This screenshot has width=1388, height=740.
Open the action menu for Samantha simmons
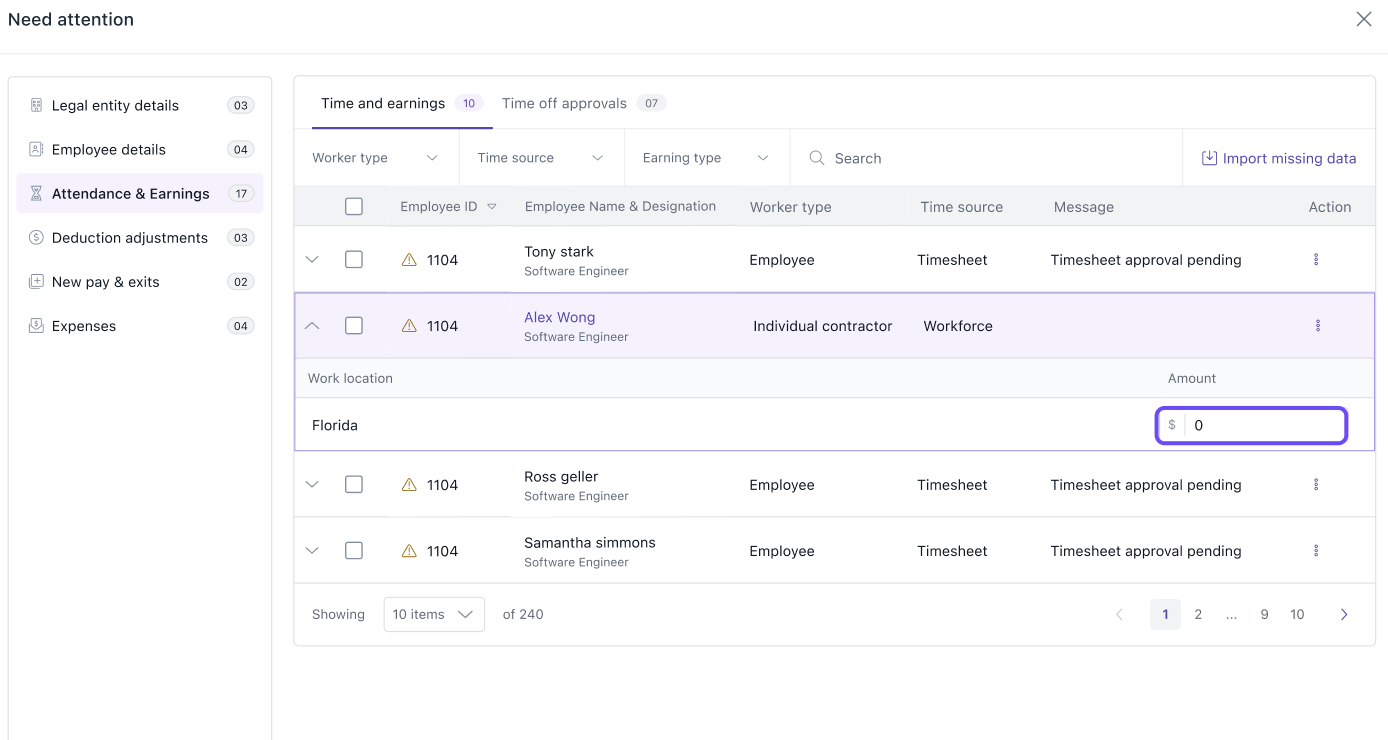[x=1316, y=551]
